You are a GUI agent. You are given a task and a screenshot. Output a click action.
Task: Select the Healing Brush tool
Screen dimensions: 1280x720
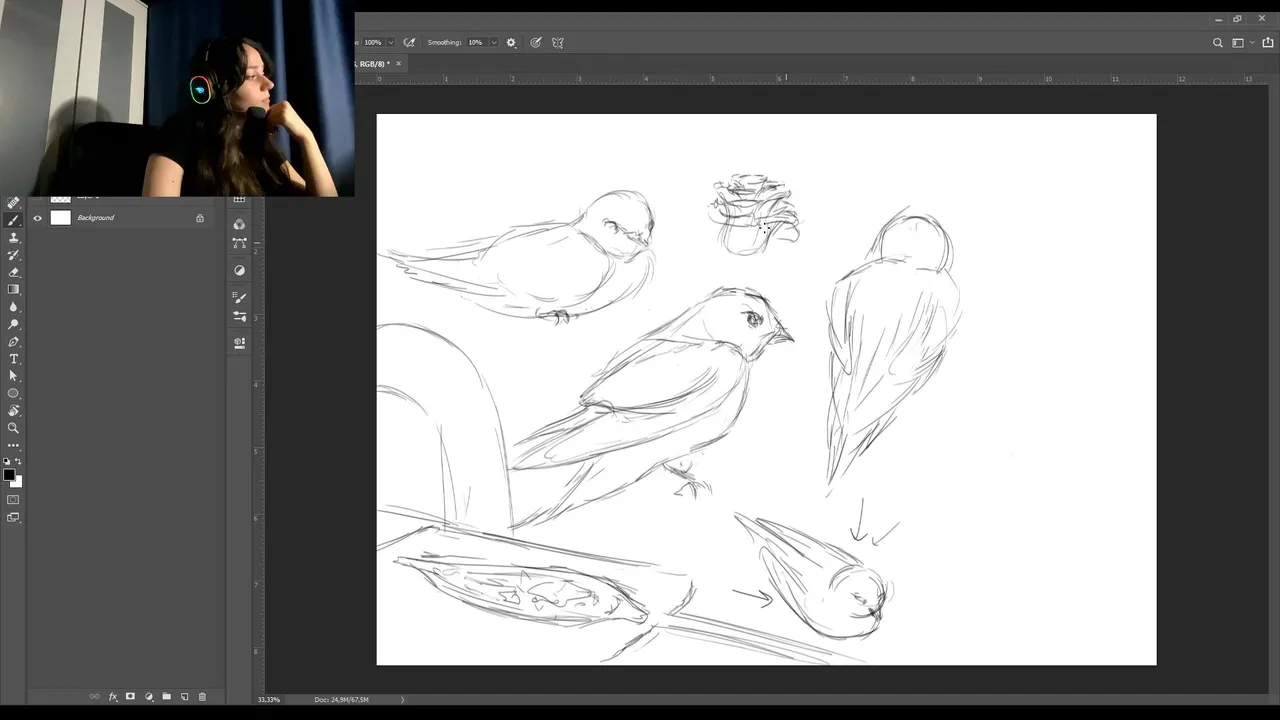13,203
